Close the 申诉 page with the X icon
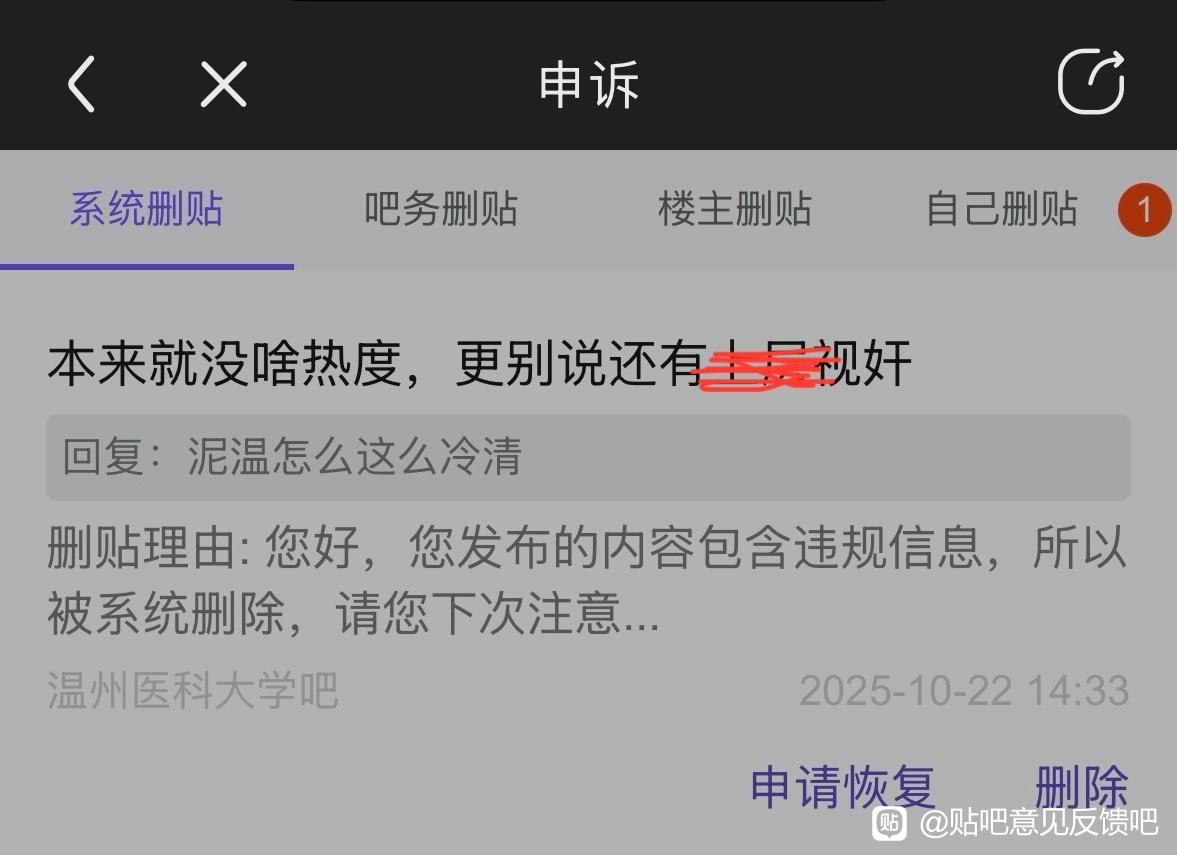 click(x=224, y=83)
